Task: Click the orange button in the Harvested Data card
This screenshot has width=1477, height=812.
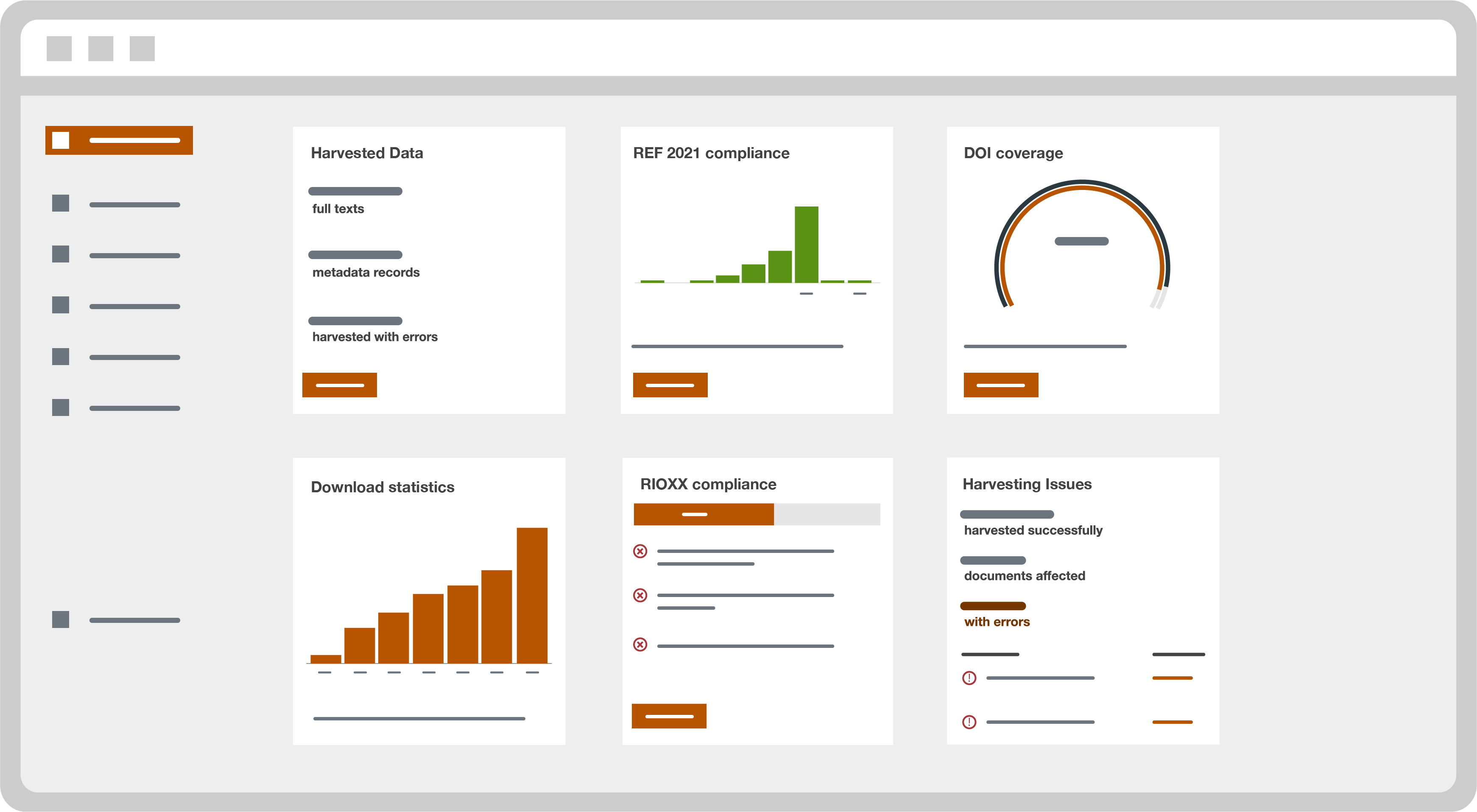Action: point(339,385)
